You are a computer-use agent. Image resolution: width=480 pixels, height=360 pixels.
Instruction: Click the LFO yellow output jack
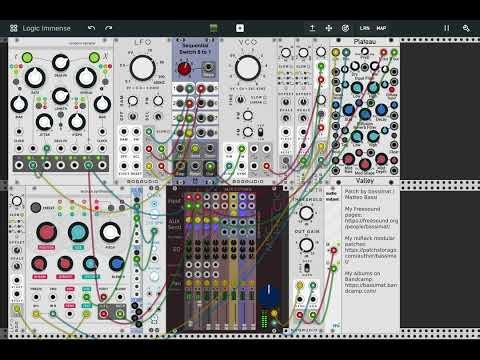pos(149,166)
